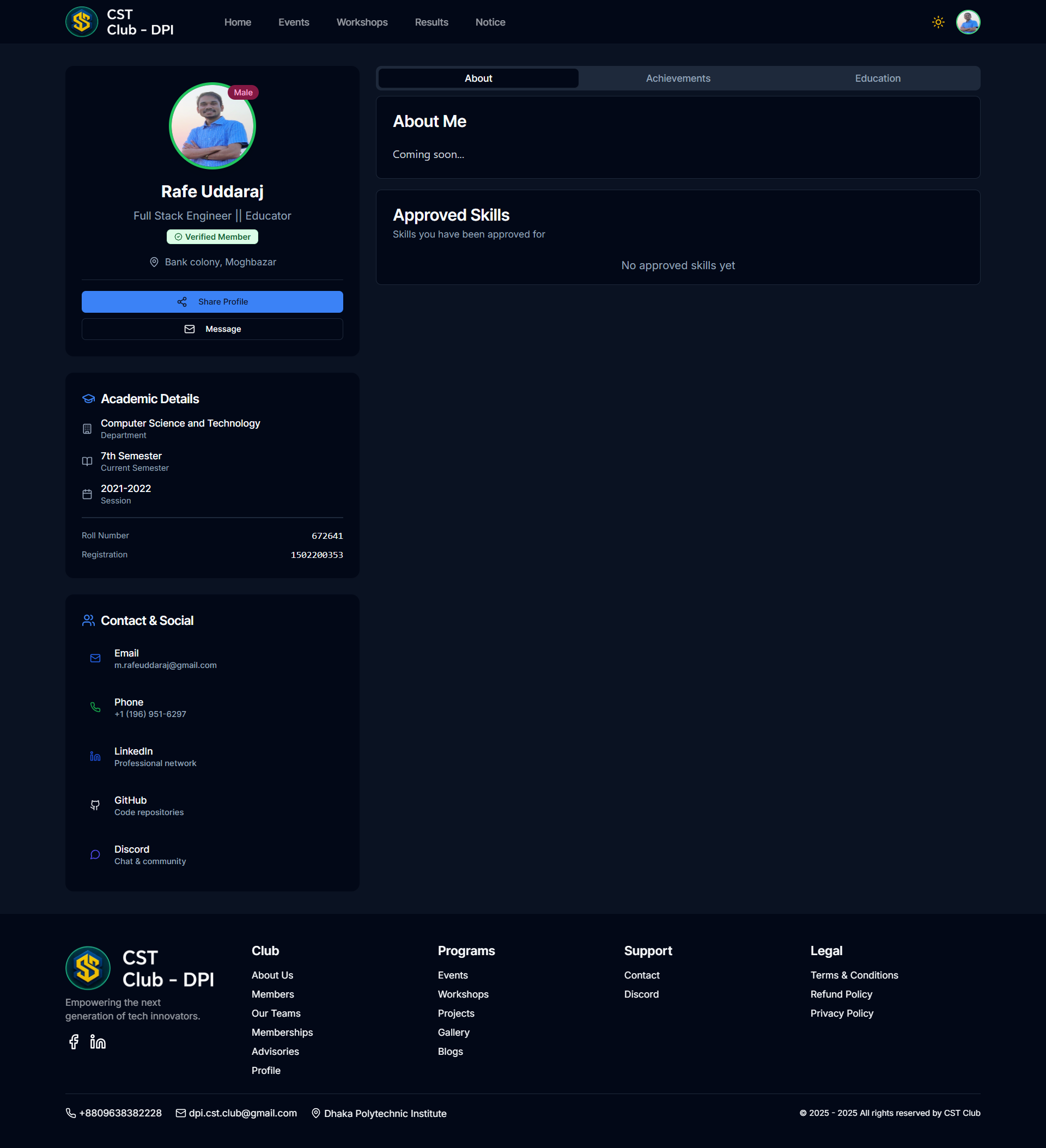Click the green phone icon under contacts

point(95,707)
